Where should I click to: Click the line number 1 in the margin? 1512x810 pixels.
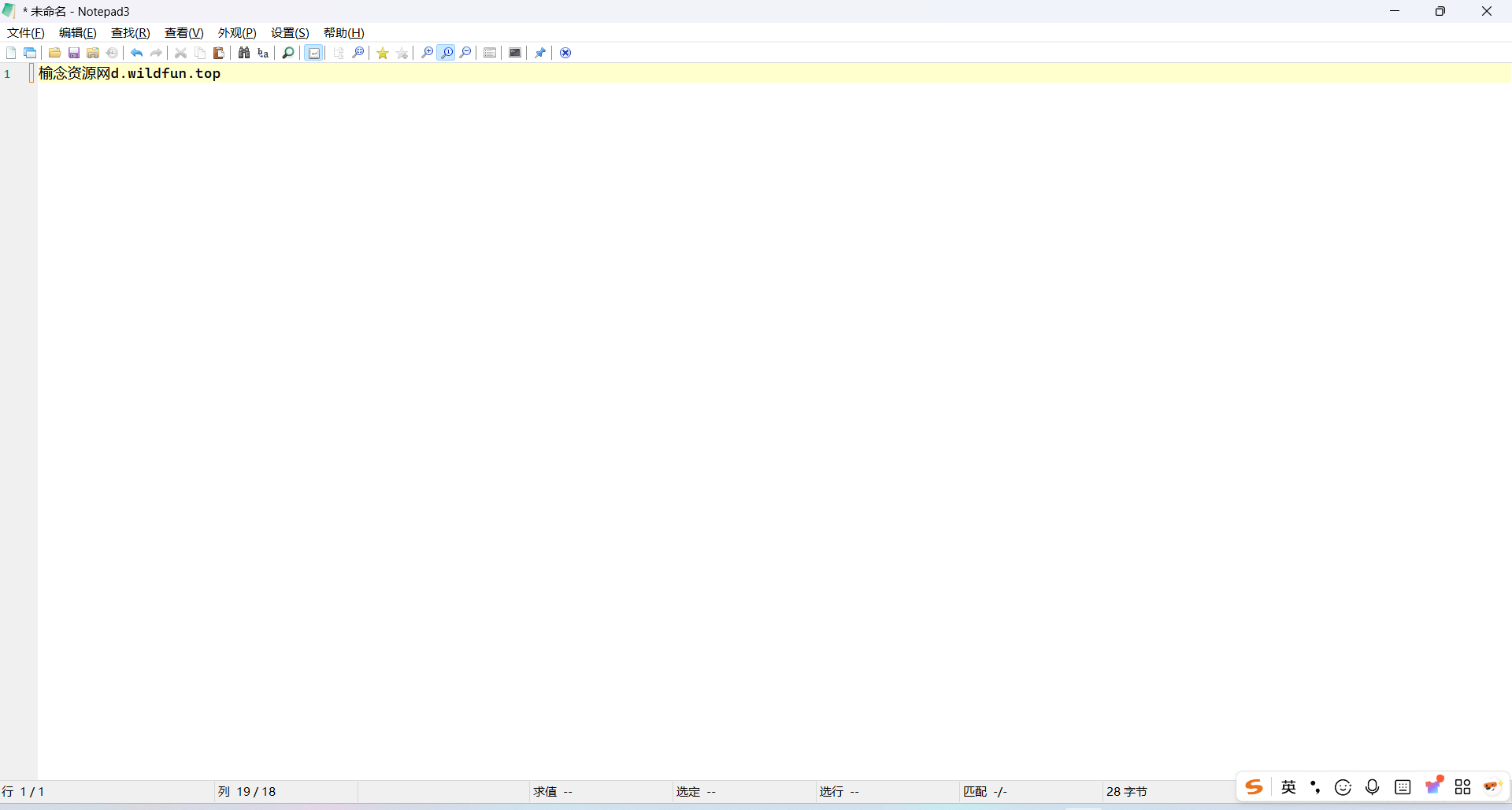[x=8, y=74]
